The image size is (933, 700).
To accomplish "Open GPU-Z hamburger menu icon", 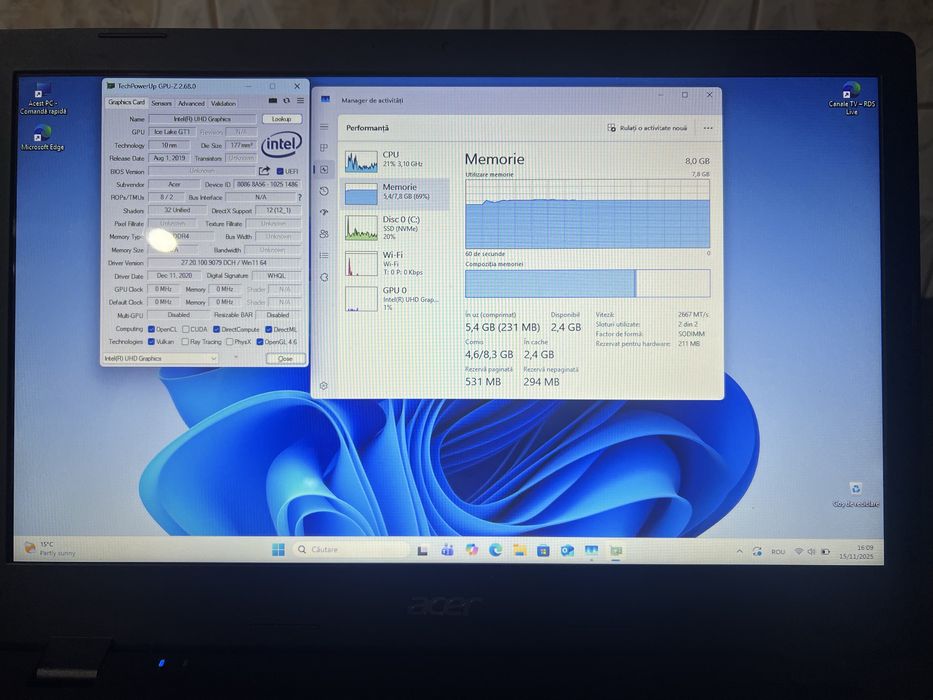I will (x=300, y=101).
